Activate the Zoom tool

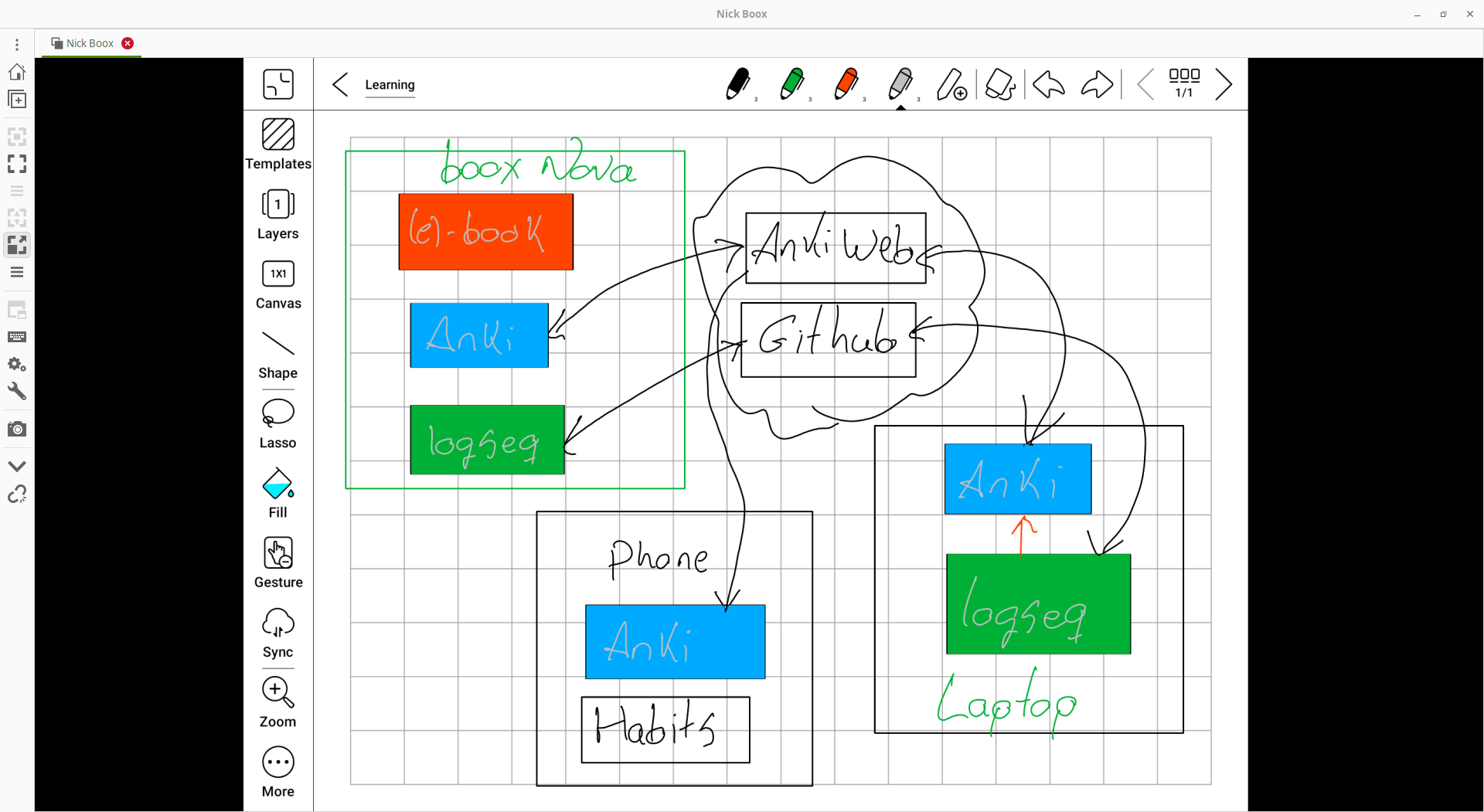point(278,702)
